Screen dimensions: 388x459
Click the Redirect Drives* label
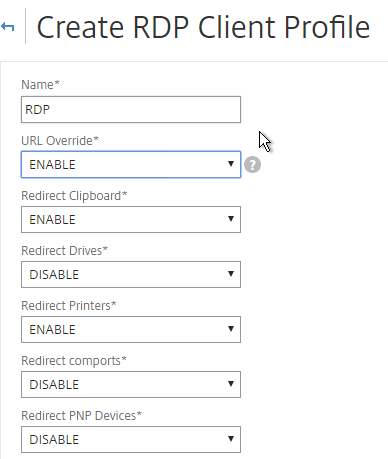[x=65, y=251]
